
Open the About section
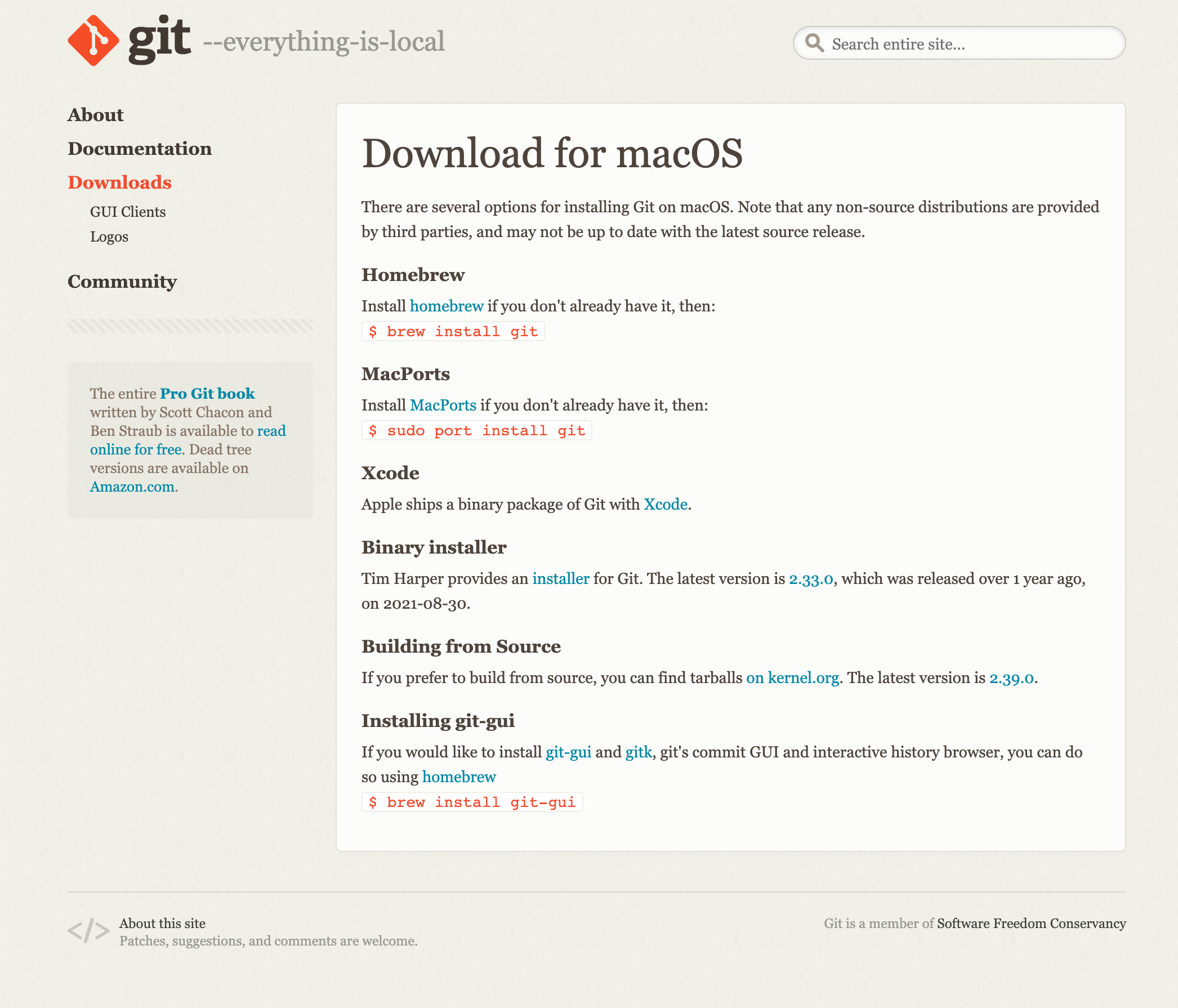[x=96, y=115]
